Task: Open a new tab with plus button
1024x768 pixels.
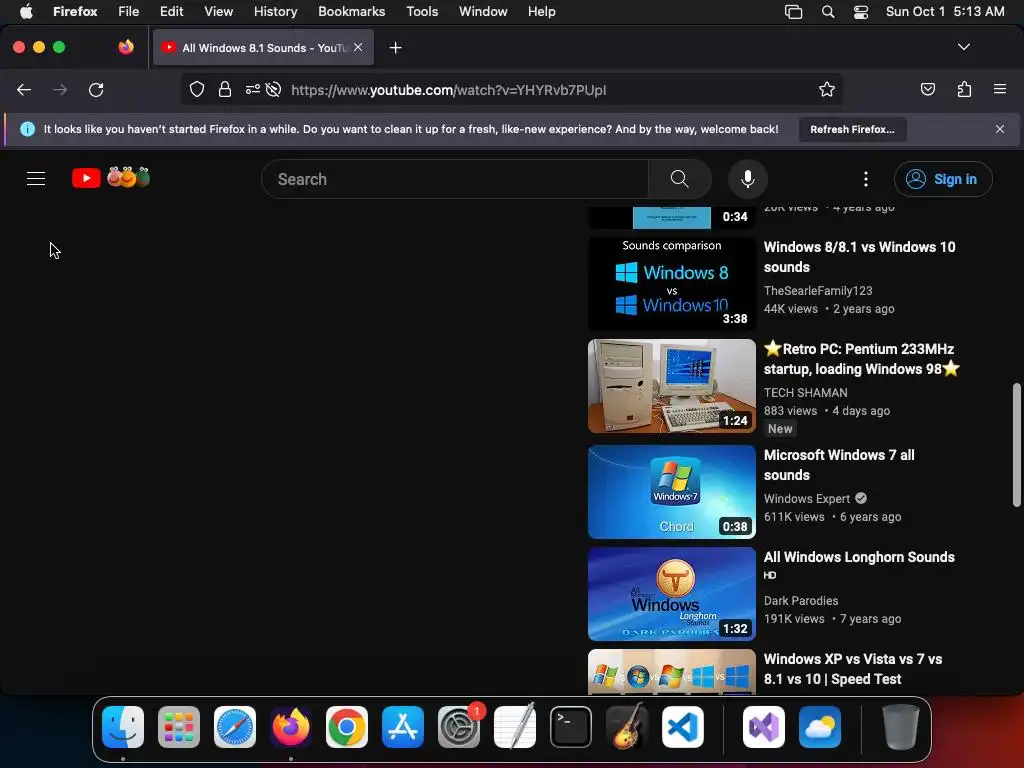Action: coord(395,48)
